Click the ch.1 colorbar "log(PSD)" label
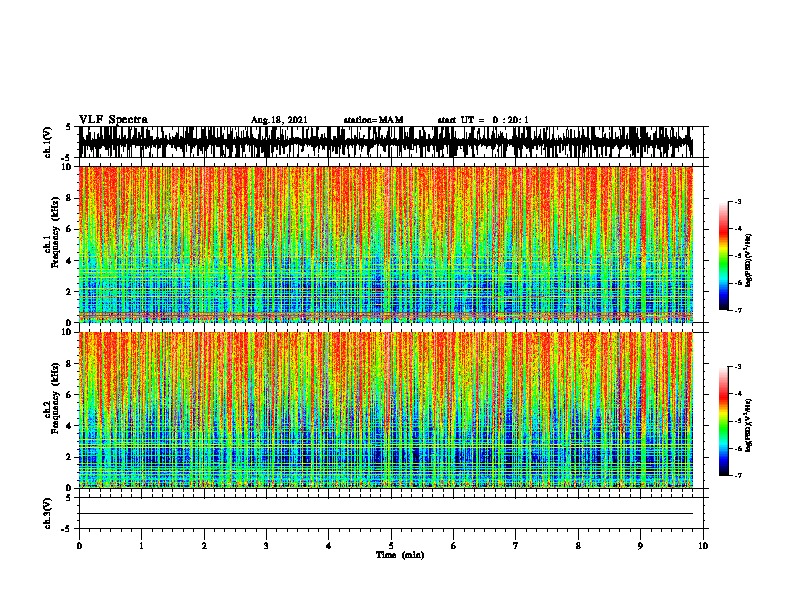 [x=748, y=260]
